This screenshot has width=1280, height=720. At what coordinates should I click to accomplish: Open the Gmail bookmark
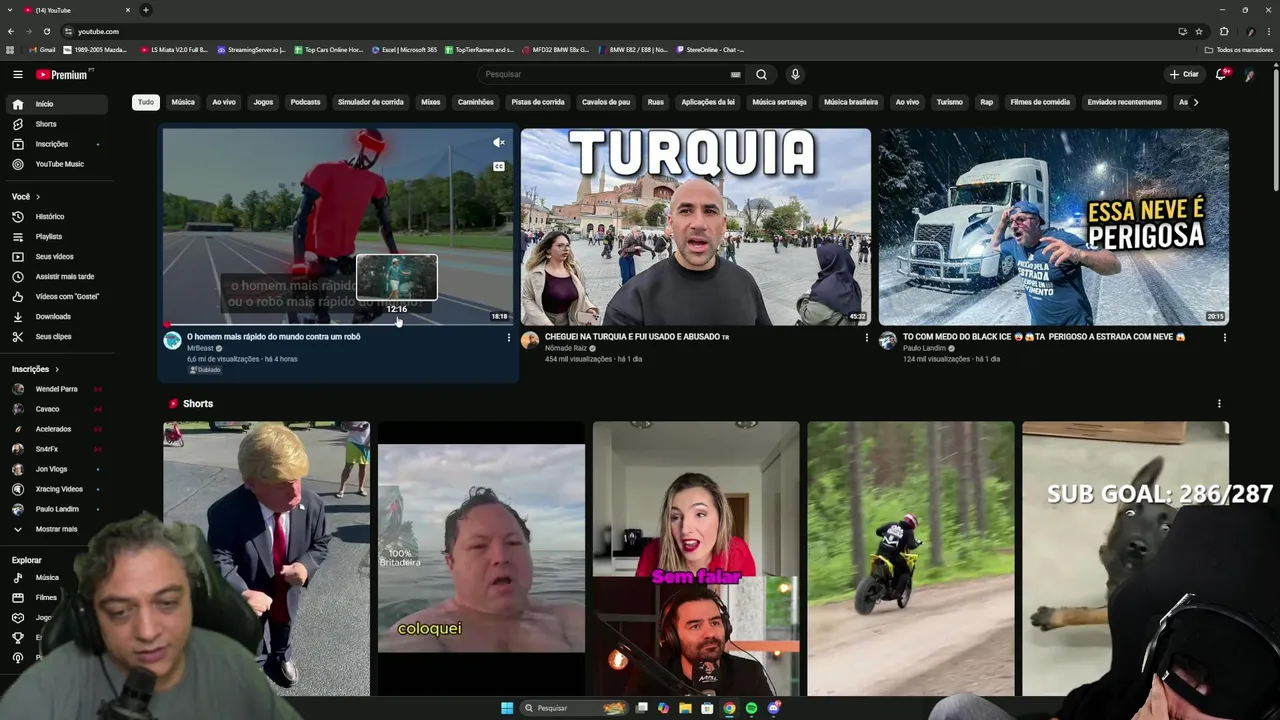coord(42,50)
